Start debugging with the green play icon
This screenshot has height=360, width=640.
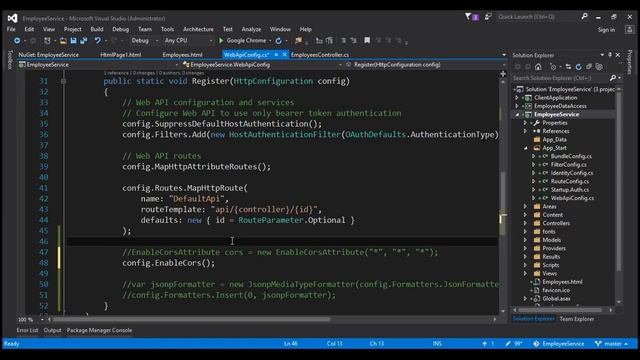(221, 40)
